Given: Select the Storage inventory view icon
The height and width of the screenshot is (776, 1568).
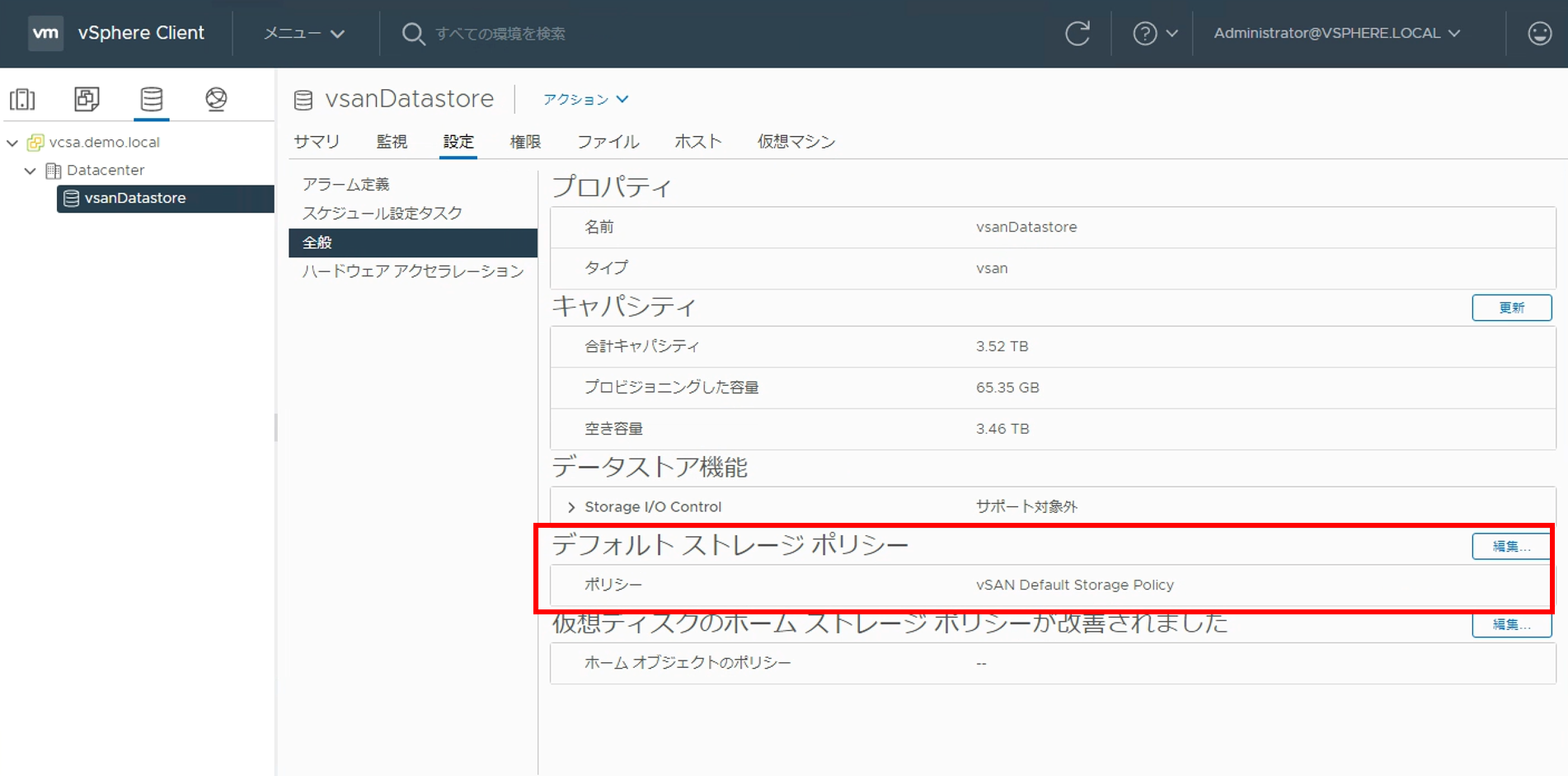Looking at the screenshot, I should pyautogui.click(x=152, y=99).
